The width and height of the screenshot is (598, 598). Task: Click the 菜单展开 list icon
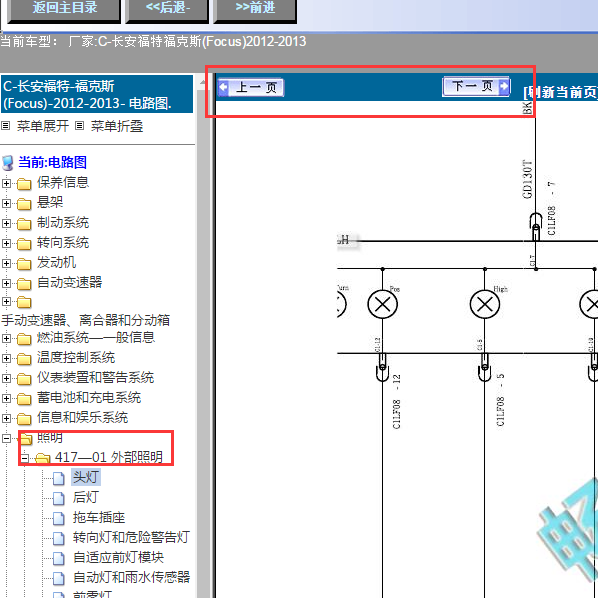(5, 125)
